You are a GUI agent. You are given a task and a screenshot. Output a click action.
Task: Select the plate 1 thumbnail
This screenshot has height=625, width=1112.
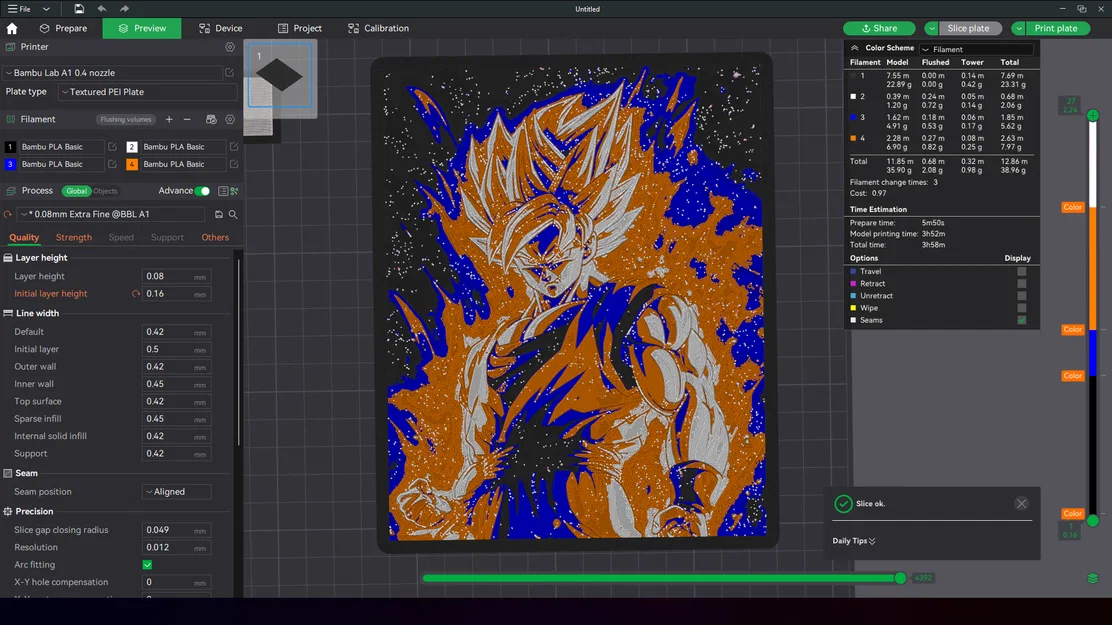click(x=279, y=75)
